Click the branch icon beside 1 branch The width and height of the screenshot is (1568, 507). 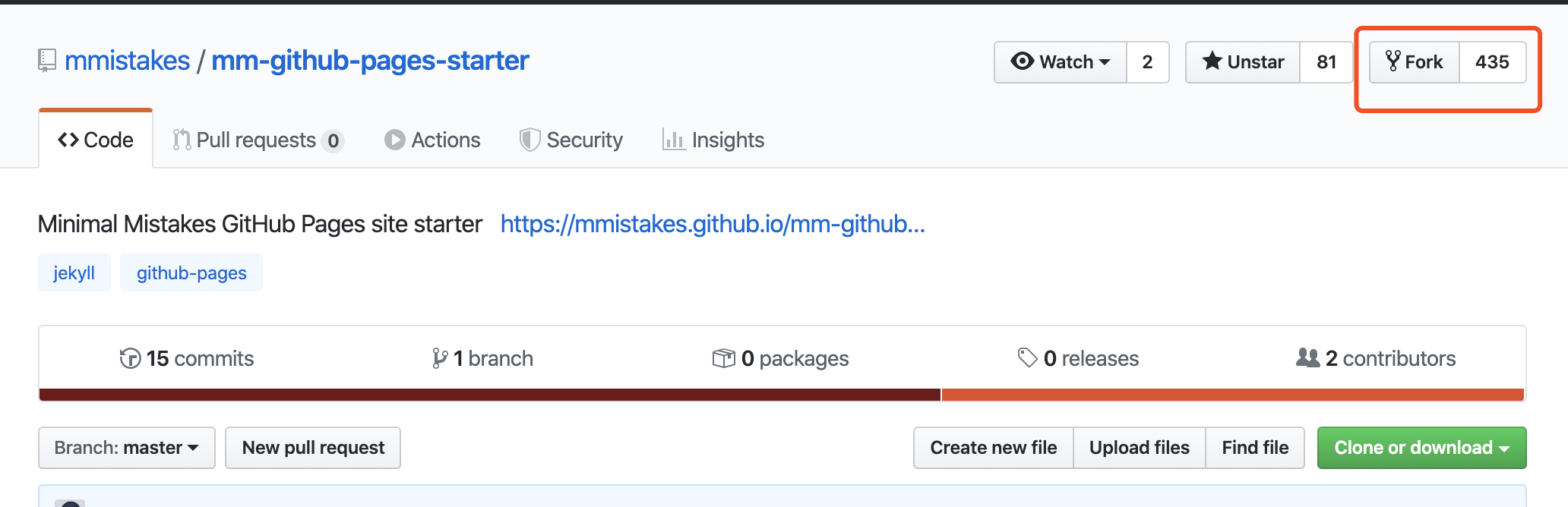coord(440,358)
